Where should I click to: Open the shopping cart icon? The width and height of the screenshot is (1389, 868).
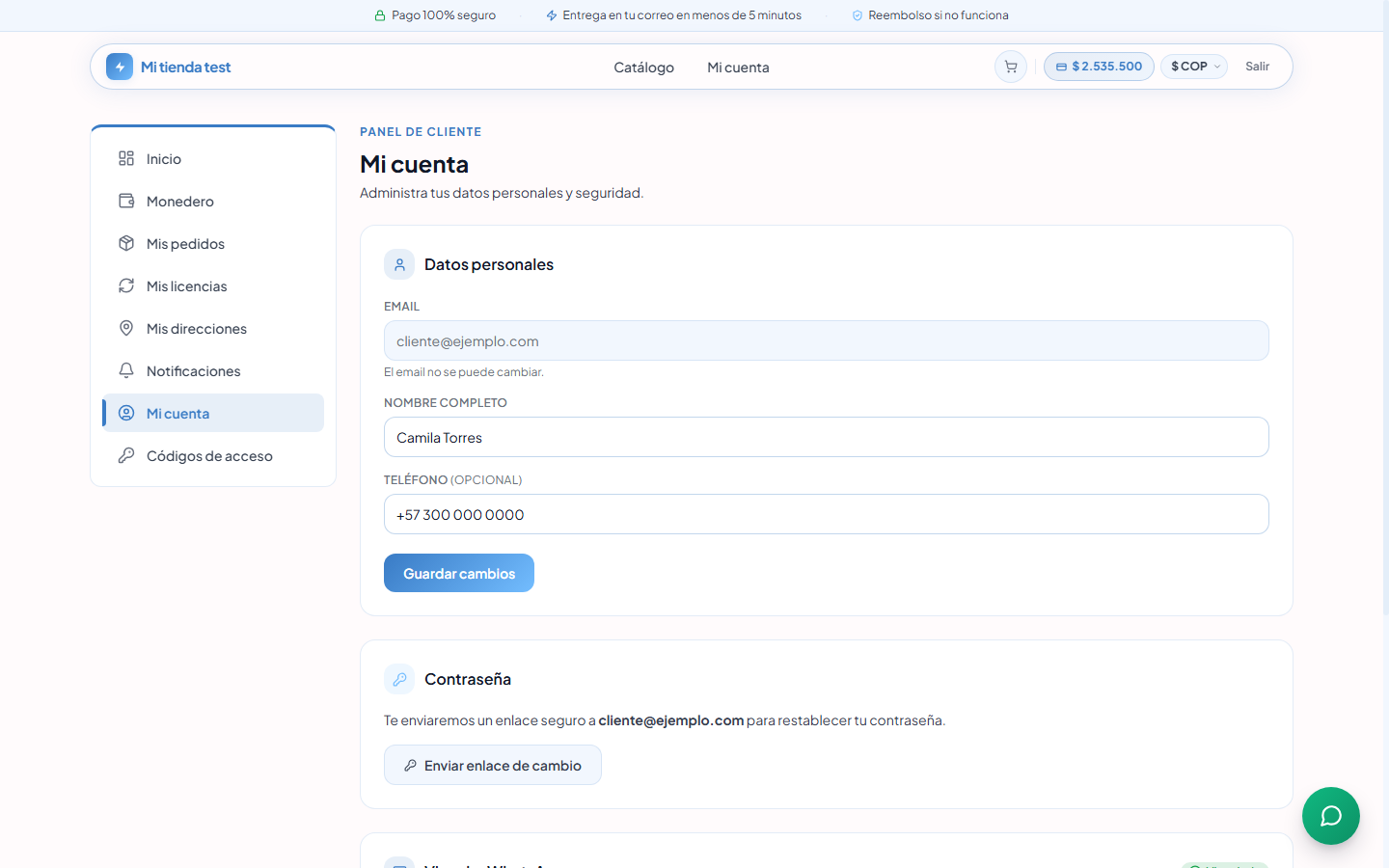tap(1011, 67)
